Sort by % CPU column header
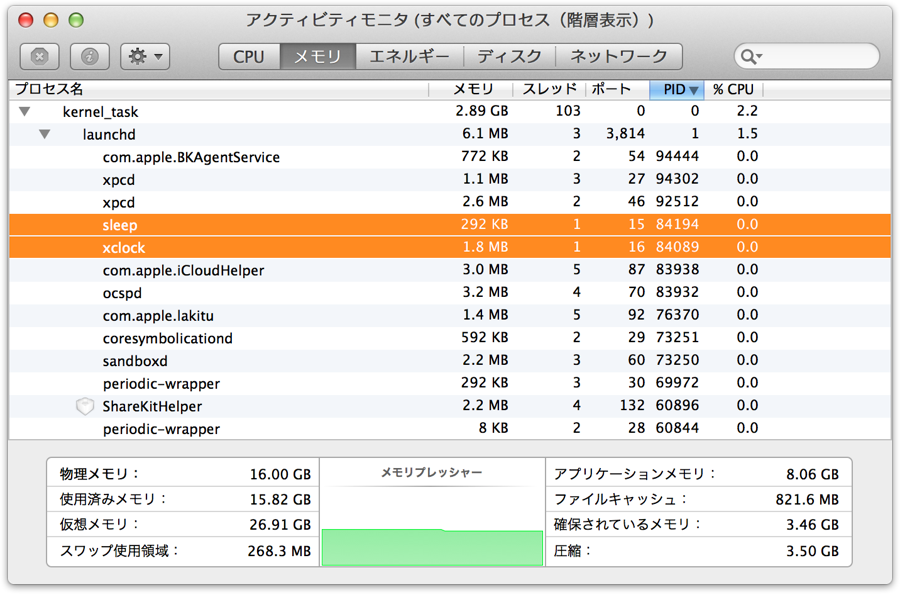The image size is (900, 594). (x=734, y=90)
